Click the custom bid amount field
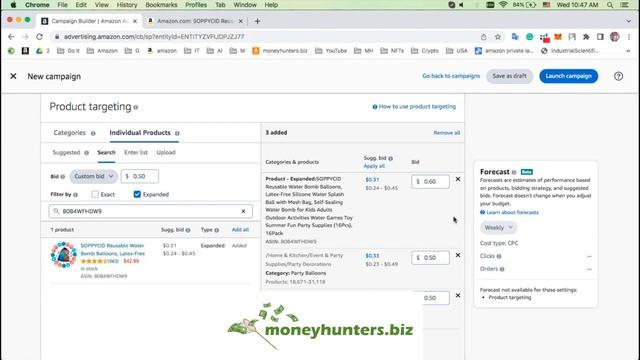640x360 pixels. (140, 176)
